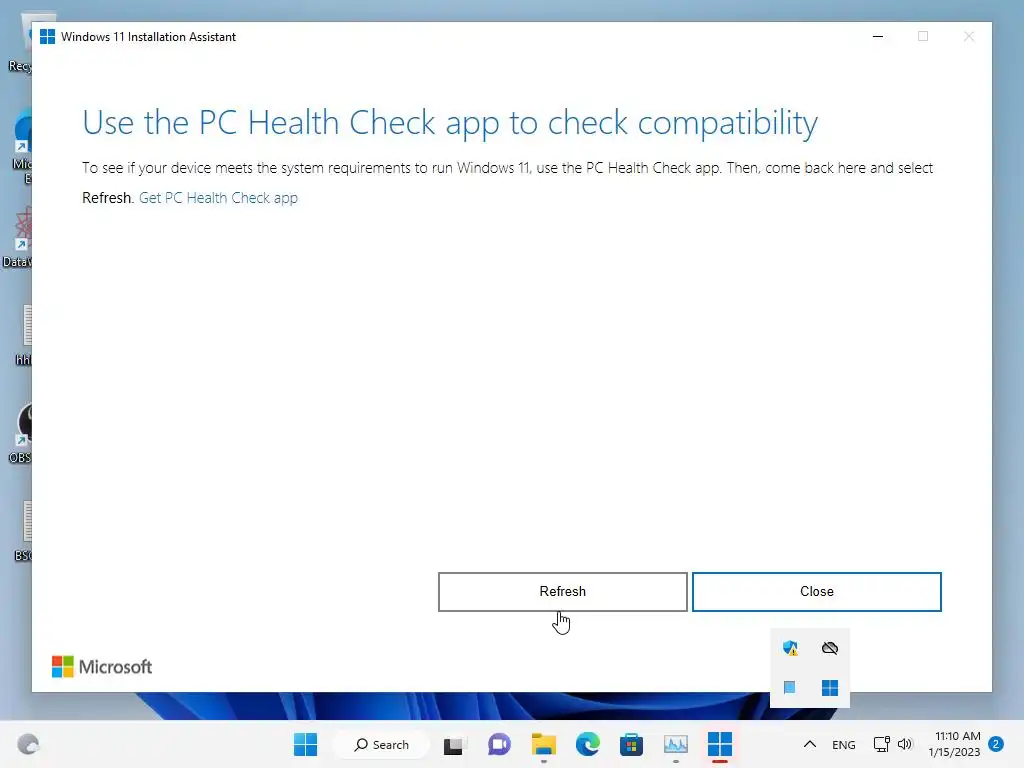Click the Refresh button

[562, 592]
